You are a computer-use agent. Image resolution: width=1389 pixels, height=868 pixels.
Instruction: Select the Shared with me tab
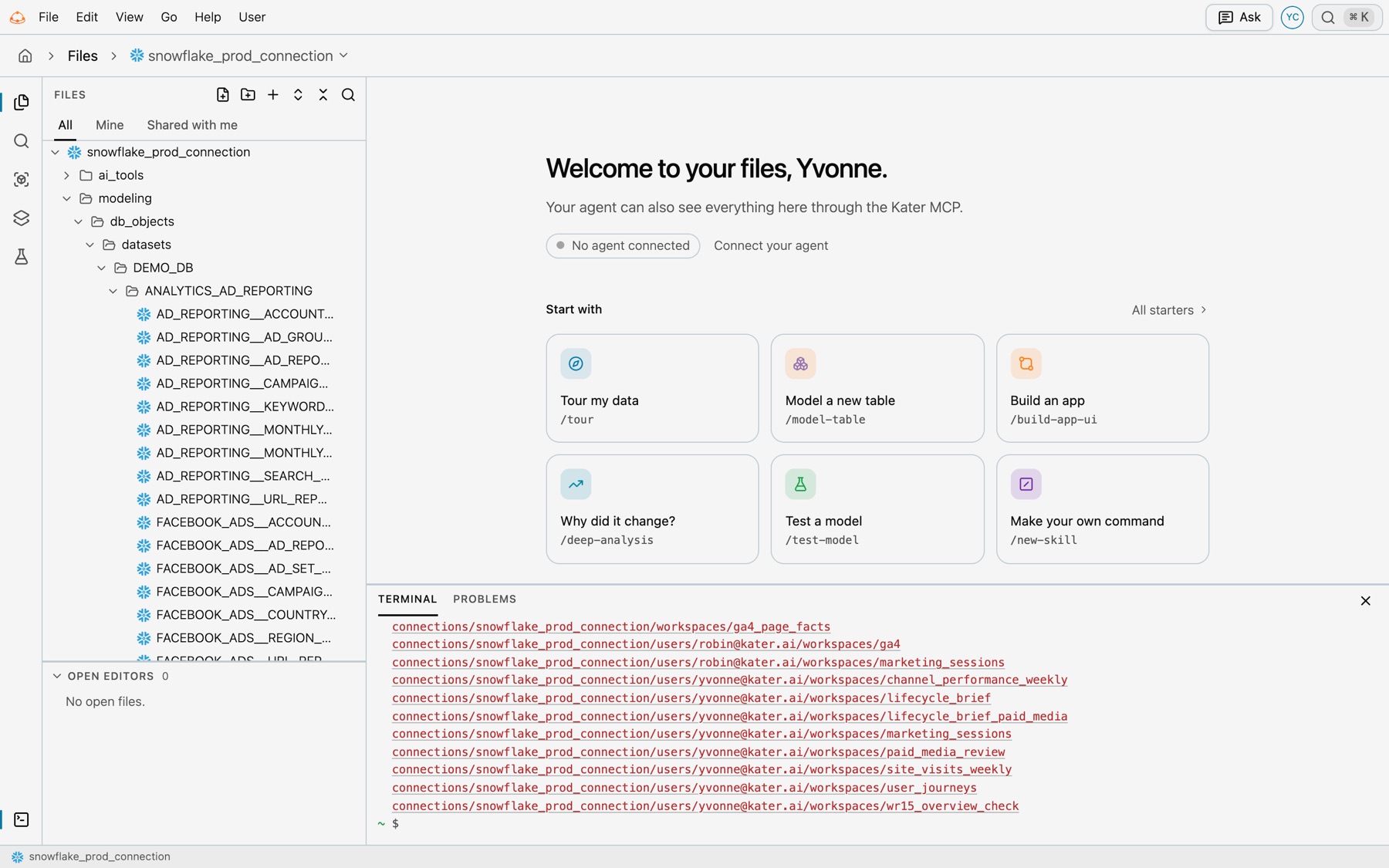point(192,125)
